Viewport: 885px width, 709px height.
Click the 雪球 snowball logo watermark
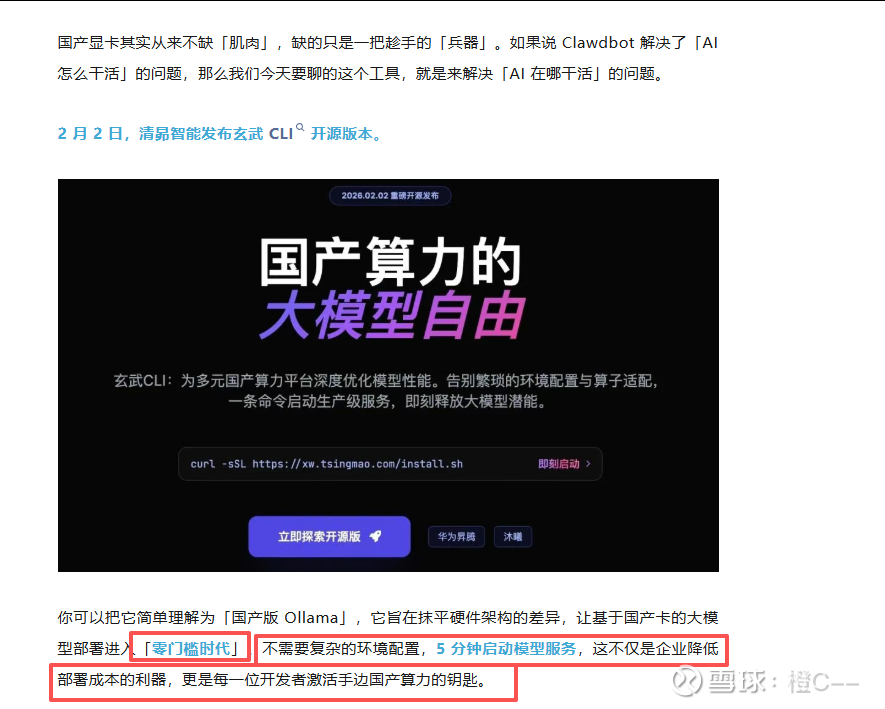687,681
